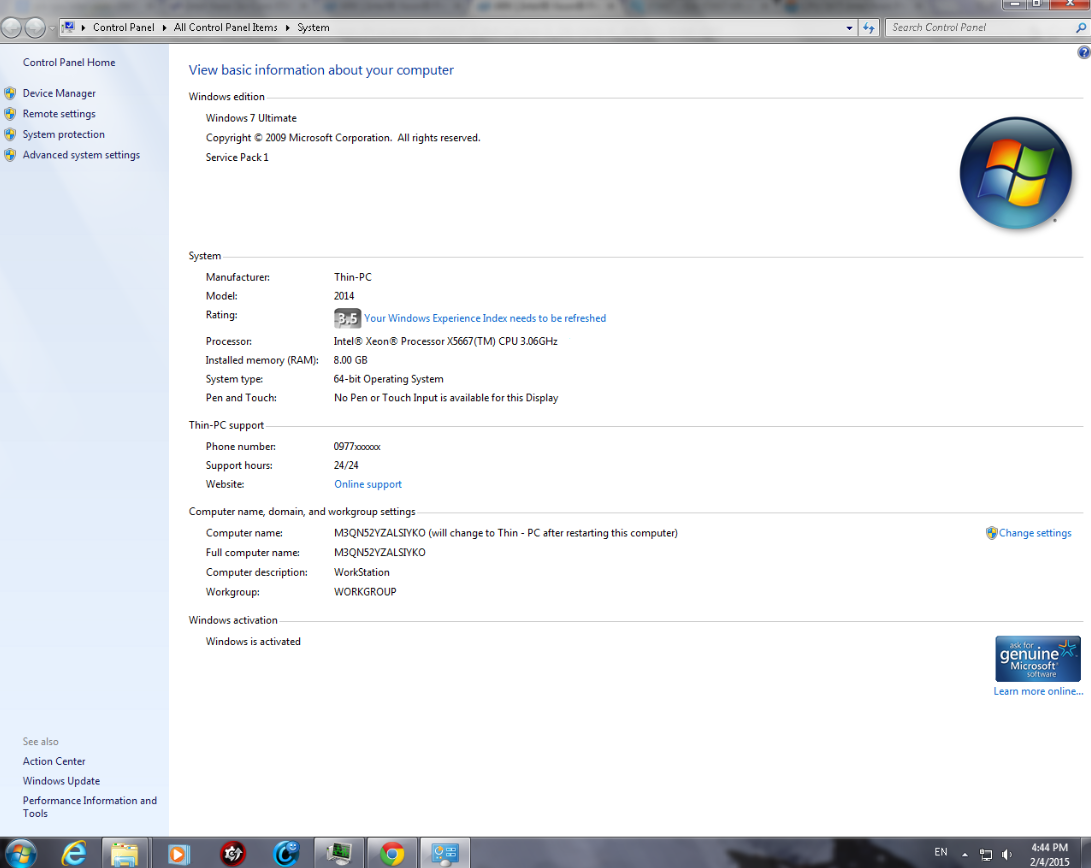Click the "64-bit Operating System" text
The width and height of the screenshot is (1091, 868).
pos(388,379)
